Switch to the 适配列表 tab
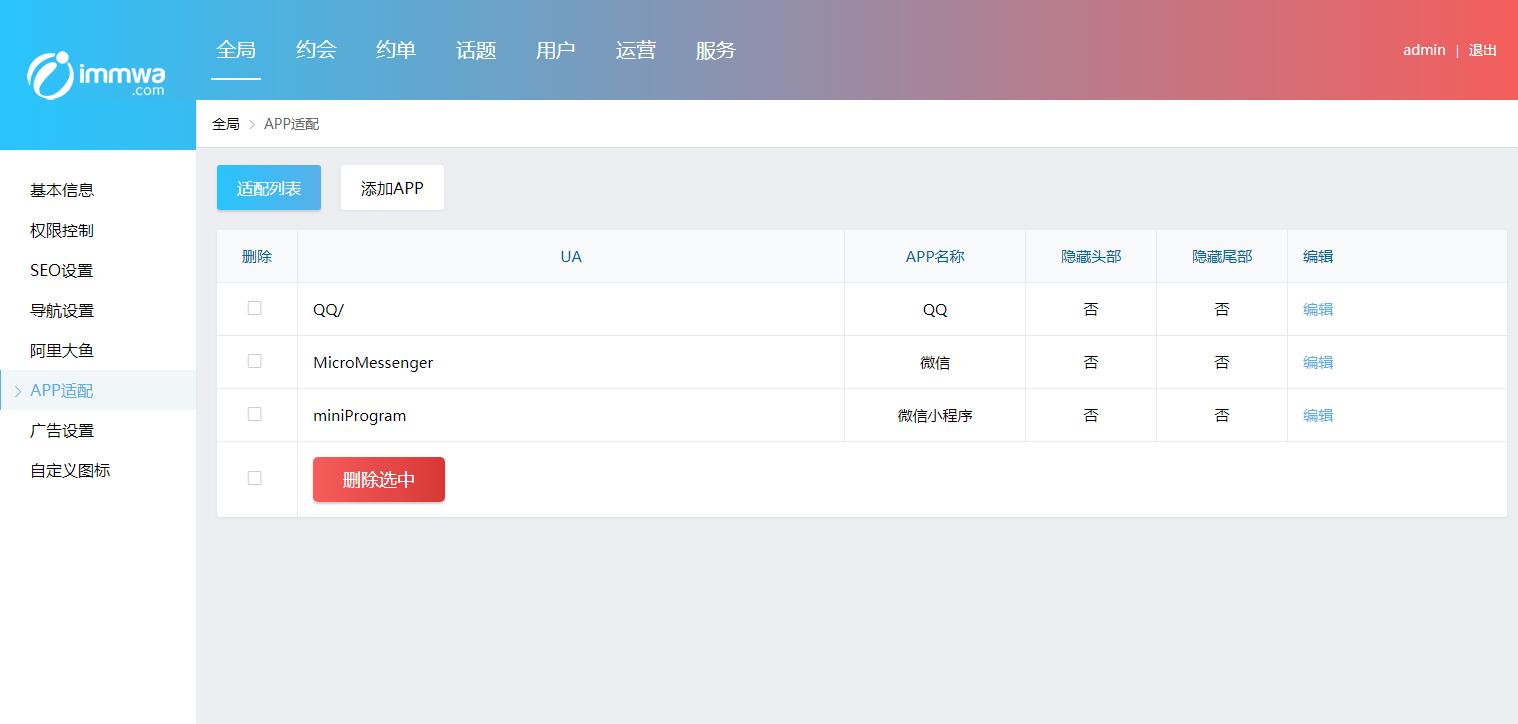The height and width of the screenshot is (724, 1518). tap(268, 188)
